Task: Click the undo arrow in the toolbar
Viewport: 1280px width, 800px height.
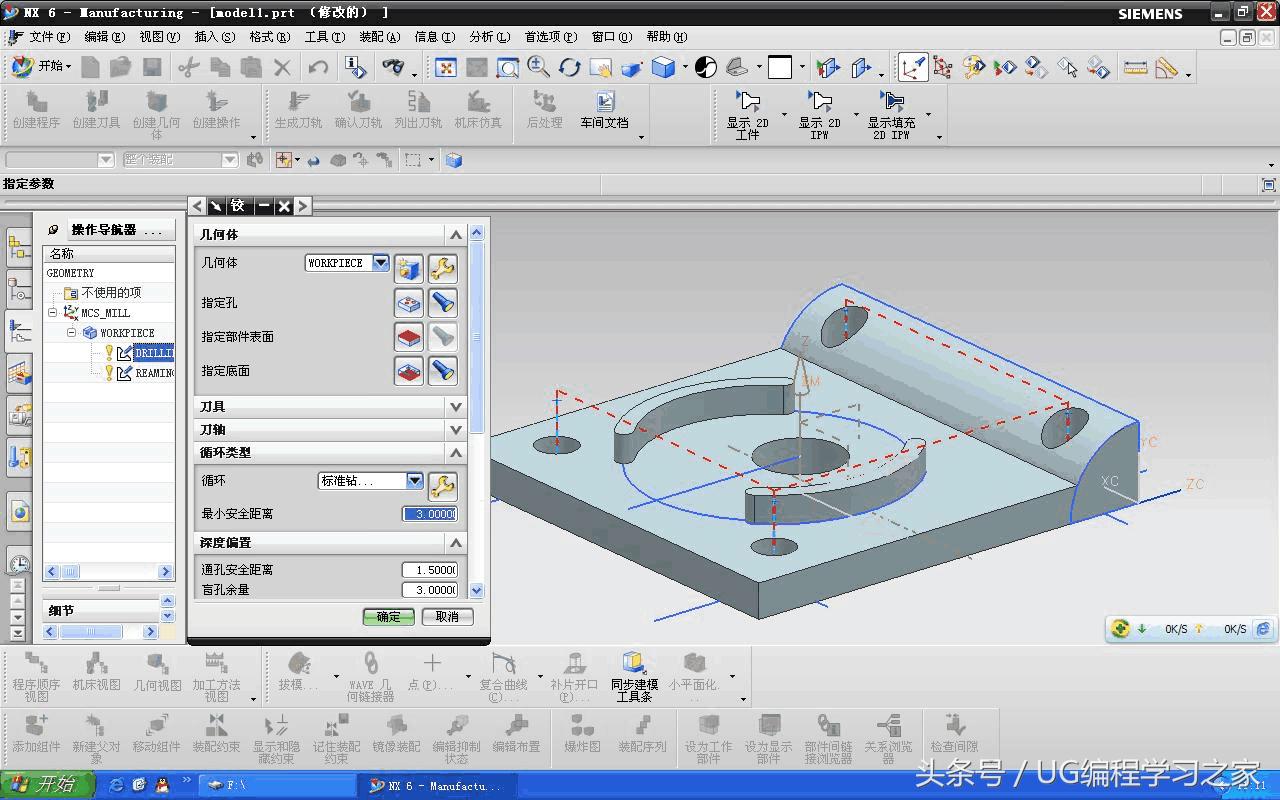Action: [318, 68]
